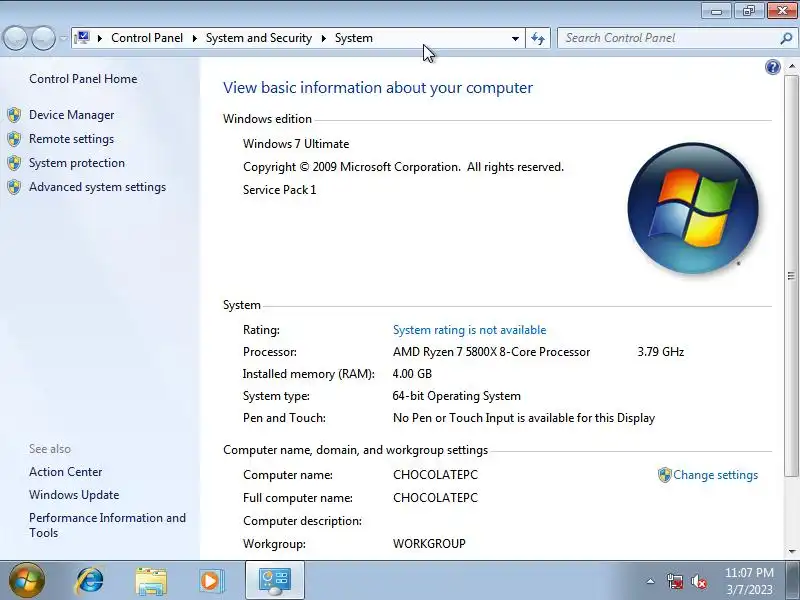This screenshot has height=600, width=800.
Task: Open Performance Information and Tools
Action: [107, 525]
